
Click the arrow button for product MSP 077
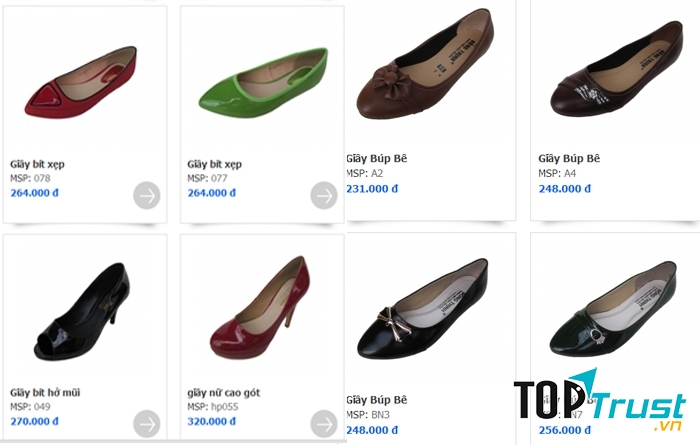[324, 195]
